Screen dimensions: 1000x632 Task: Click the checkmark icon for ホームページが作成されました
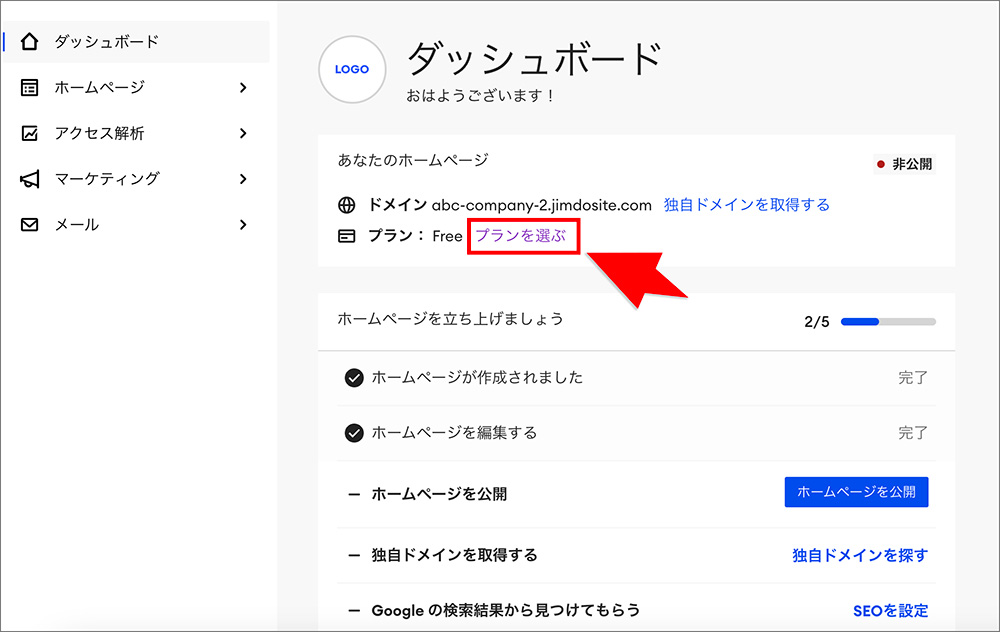coord(354,378)
